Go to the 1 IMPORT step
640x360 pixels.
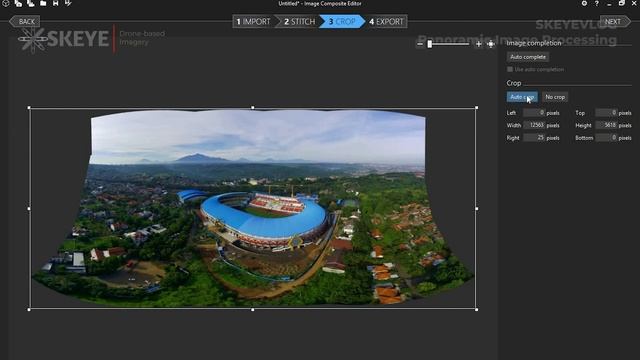coord(253,22)
